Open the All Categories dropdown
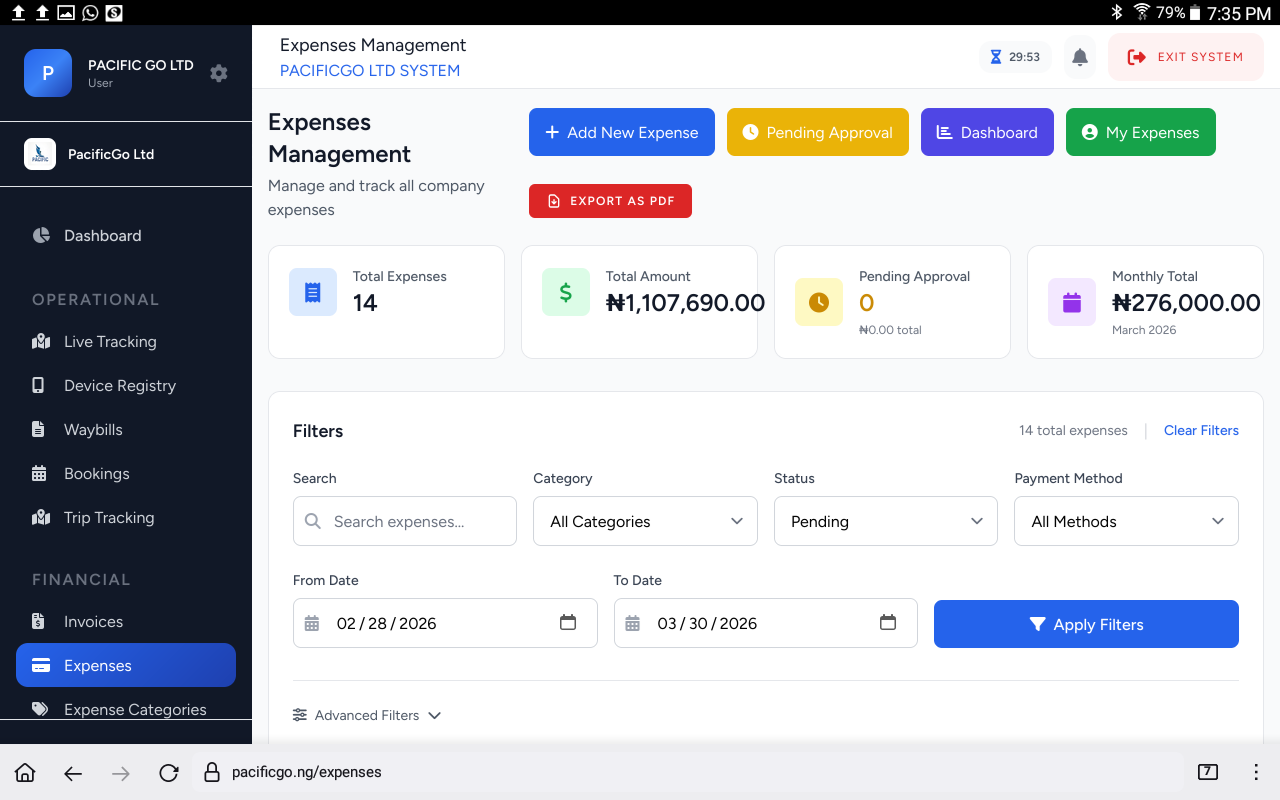Viewport: 1280px width, 800px height. tap(645, 521)
